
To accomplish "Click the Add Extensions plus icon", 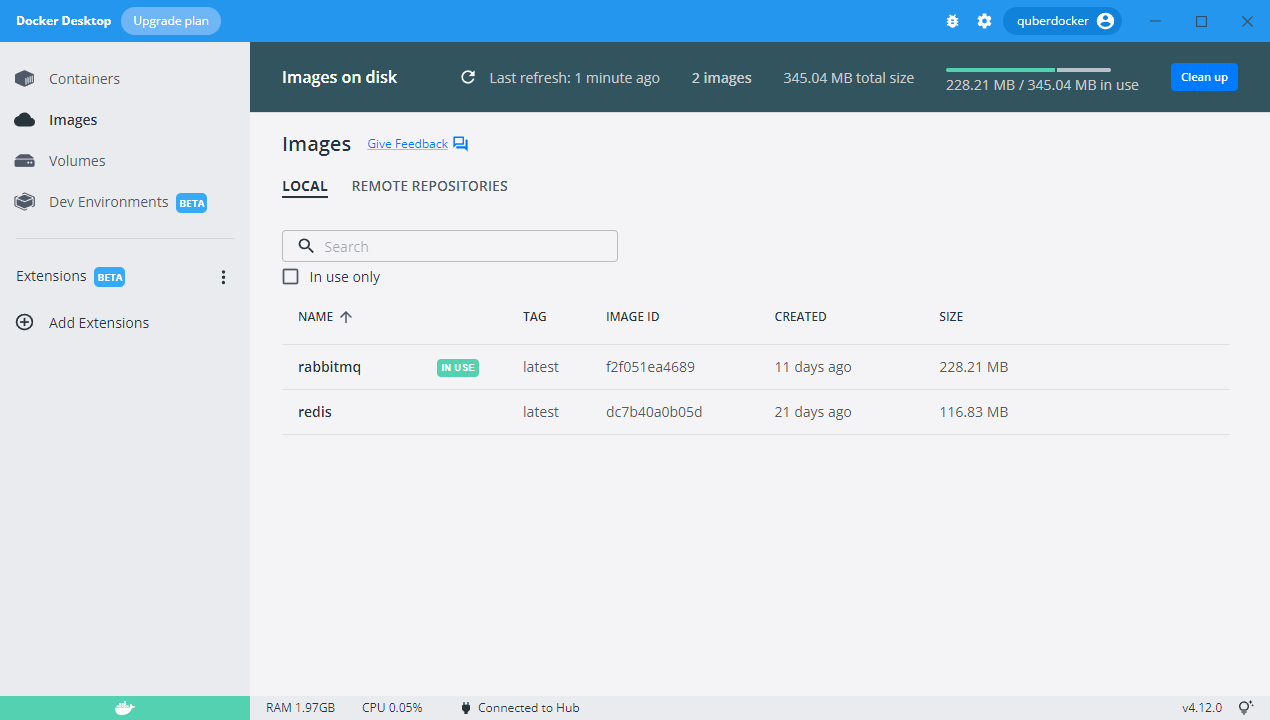I will tap(25, 323).
